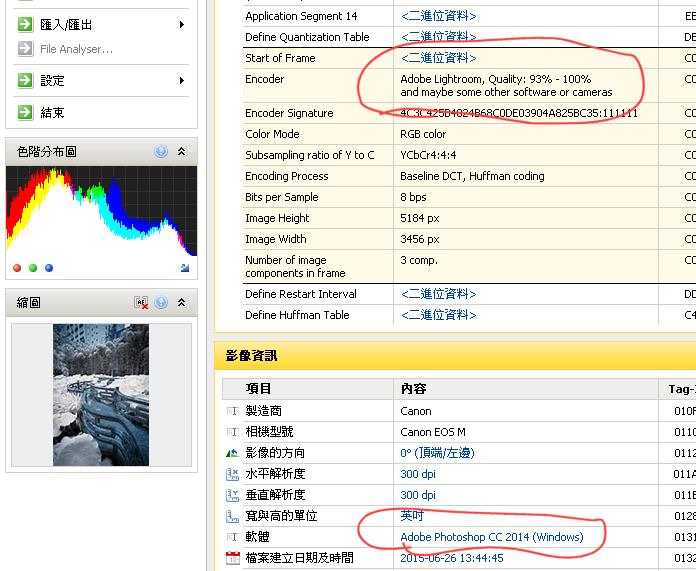The image size is (696, 571).
Task: Expand the 匯入/匯出 submenu arrow
Action: click(182, 24)
